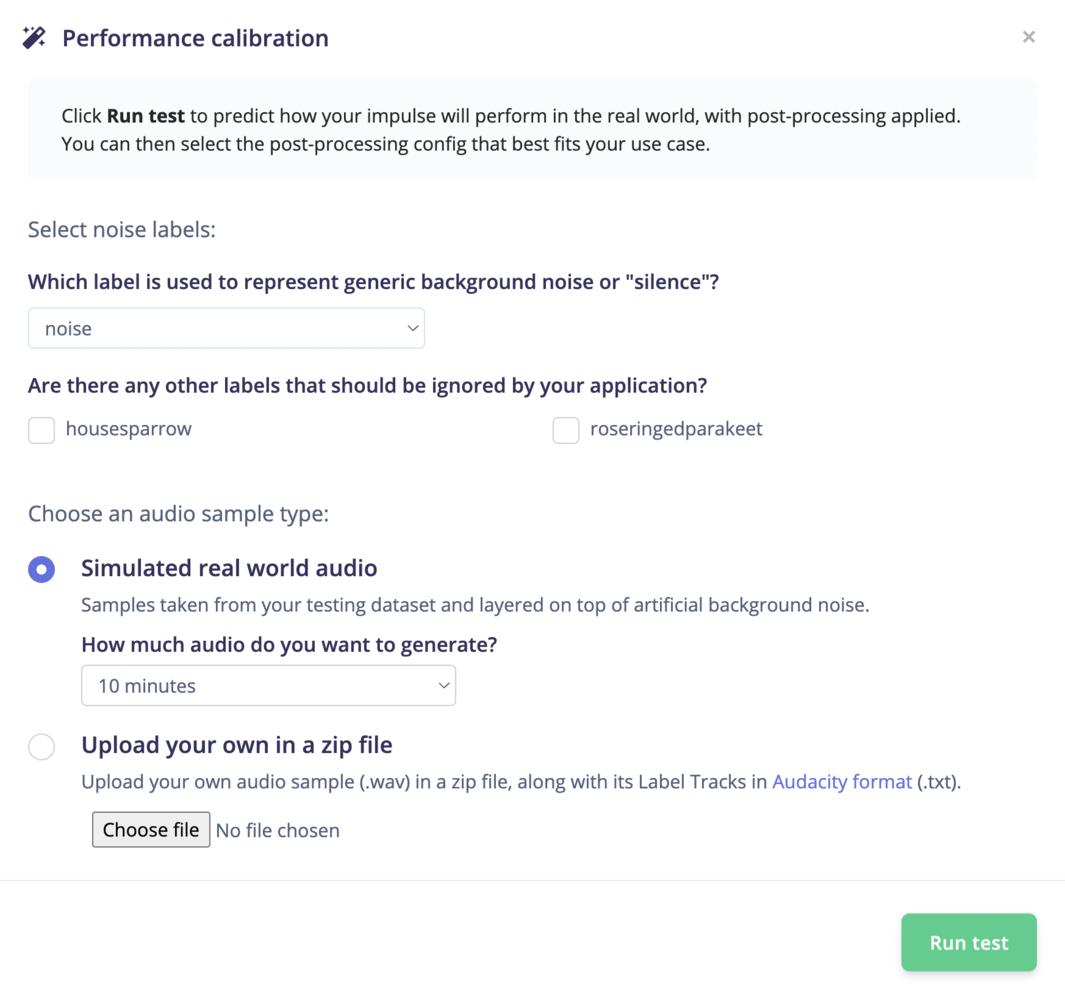Open the Audacity format link
Viewport: 1065px width, 1000px height.
[x=842, y=782]
